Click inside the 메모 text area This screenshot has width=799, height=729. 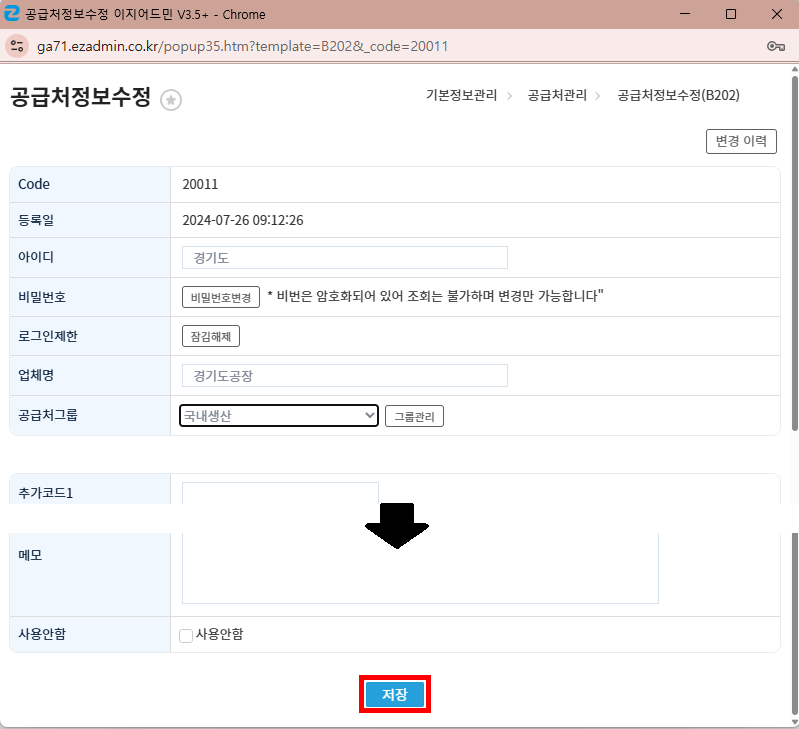coord(420,570)
